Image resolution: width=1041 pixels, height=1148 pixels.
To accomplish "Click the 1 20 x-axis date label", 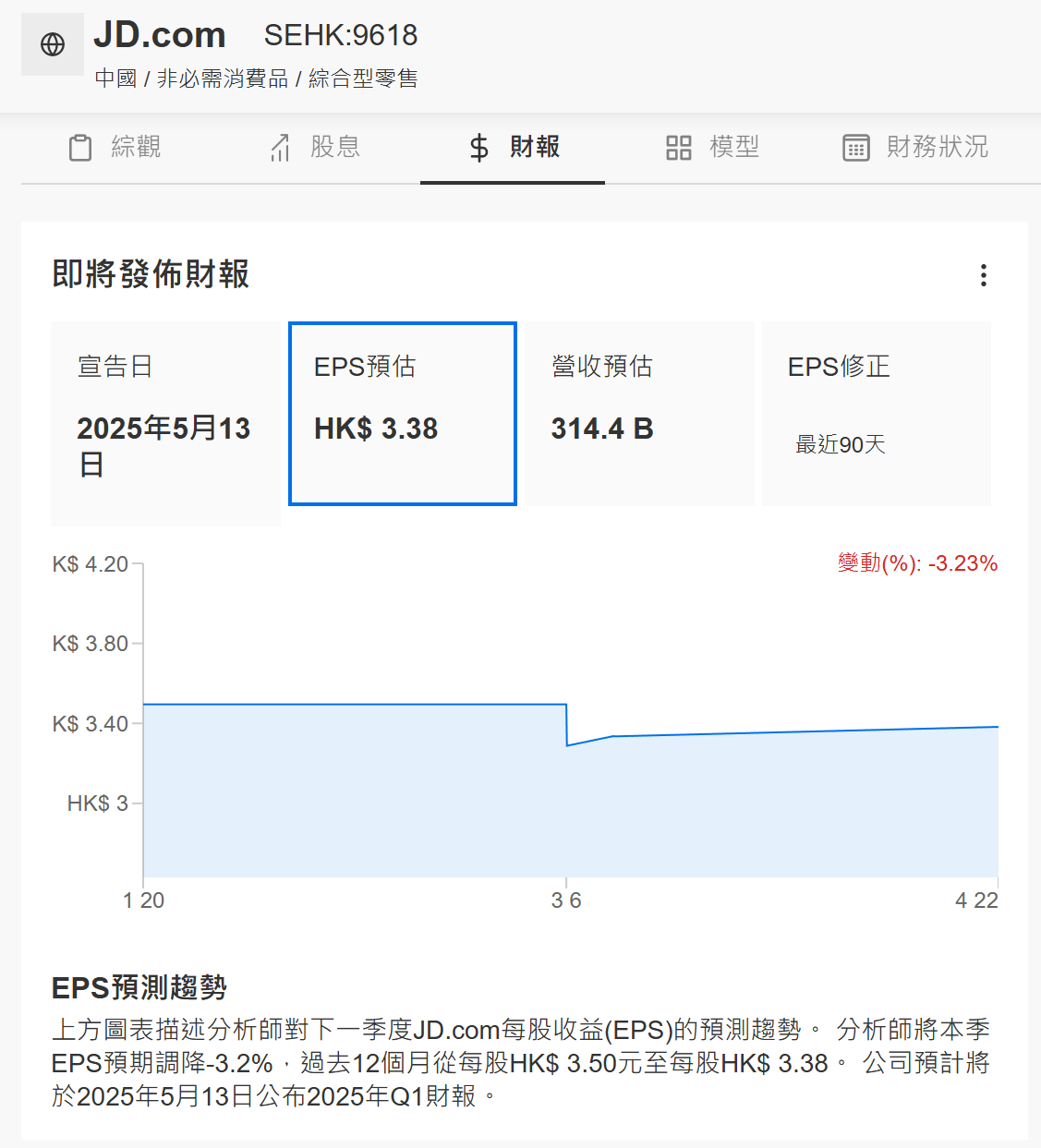I will [143, 900].
